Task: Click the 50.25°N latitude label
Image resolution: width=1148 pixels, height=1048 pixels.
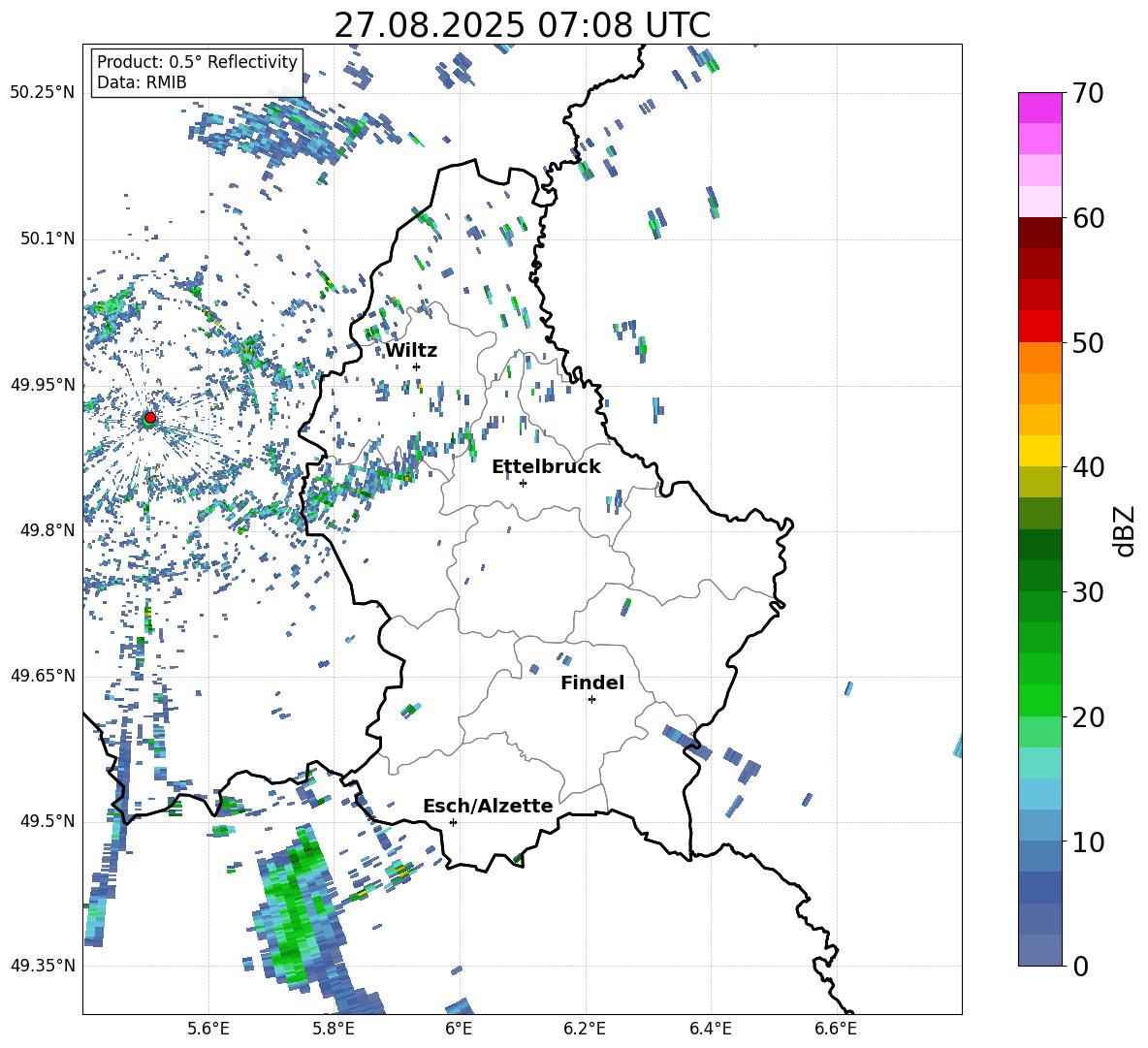Action: pyautogui.click(x=43, y=93)
